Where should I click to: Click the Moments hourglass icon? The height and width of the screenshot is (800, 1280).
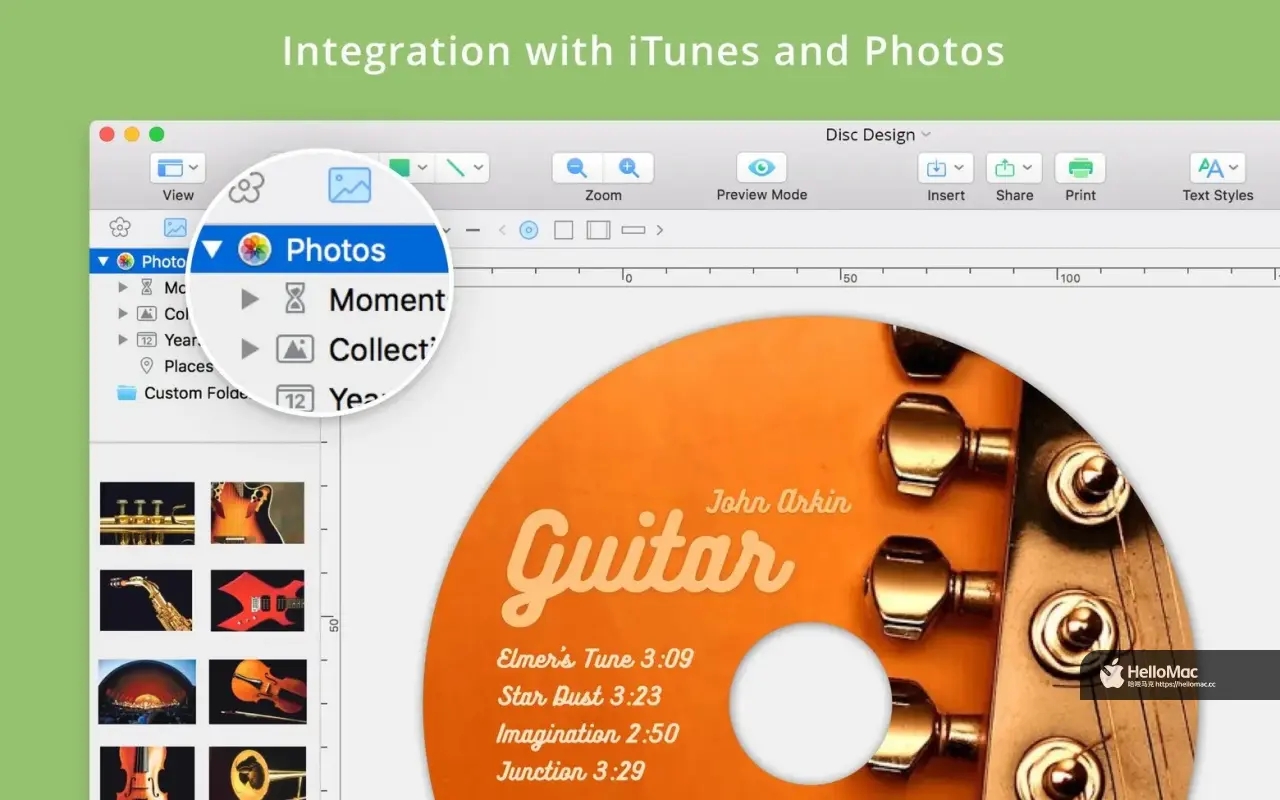pyautogui.click(x=147, y=287)
